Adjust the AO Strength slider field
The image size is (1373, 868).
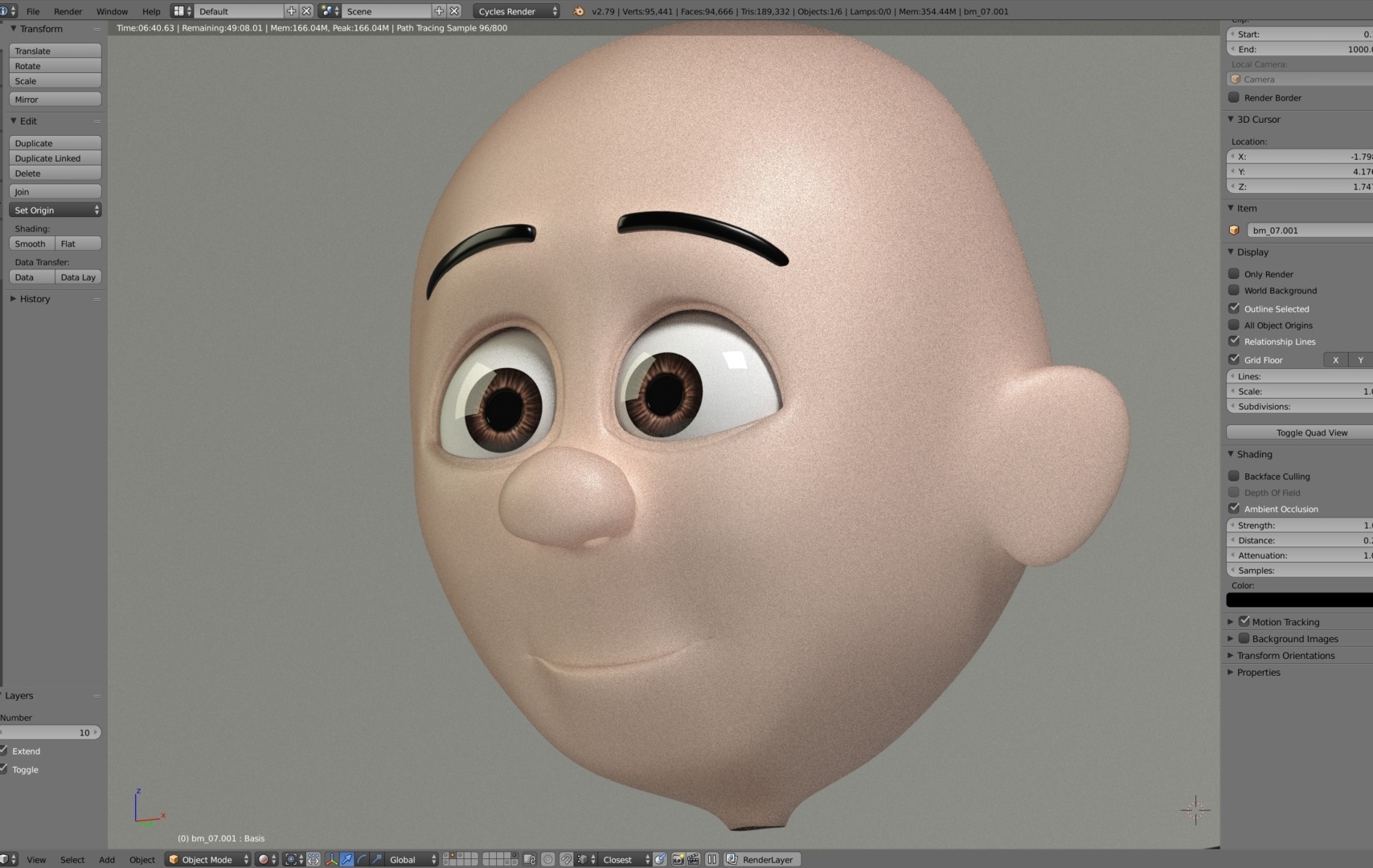pos(1299,525)
